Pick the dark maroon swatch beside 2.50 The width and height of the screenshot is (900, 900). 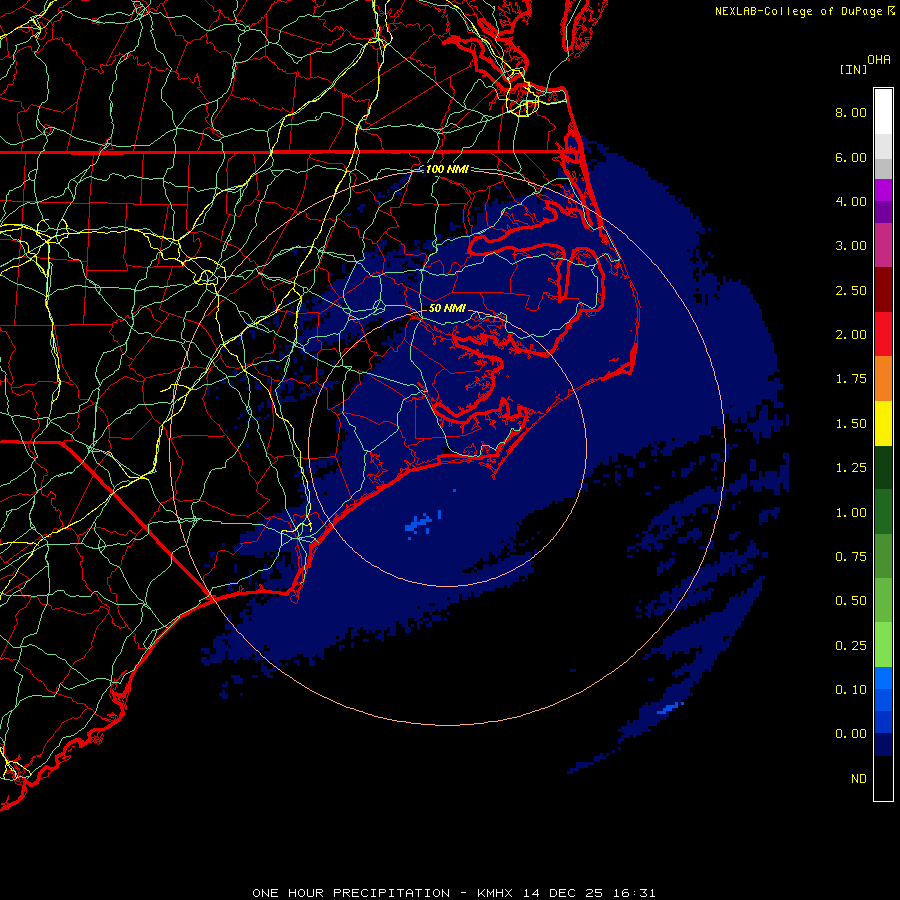(x=883, y=290)
